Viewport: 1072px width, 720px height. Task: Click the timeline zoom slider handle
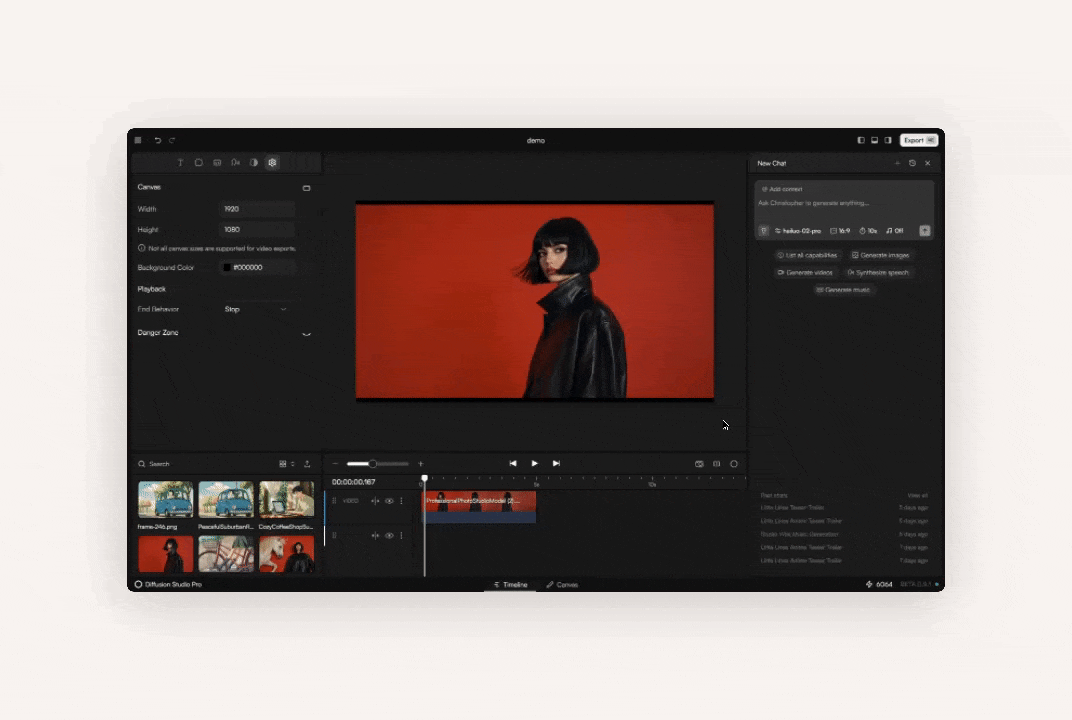373,464
